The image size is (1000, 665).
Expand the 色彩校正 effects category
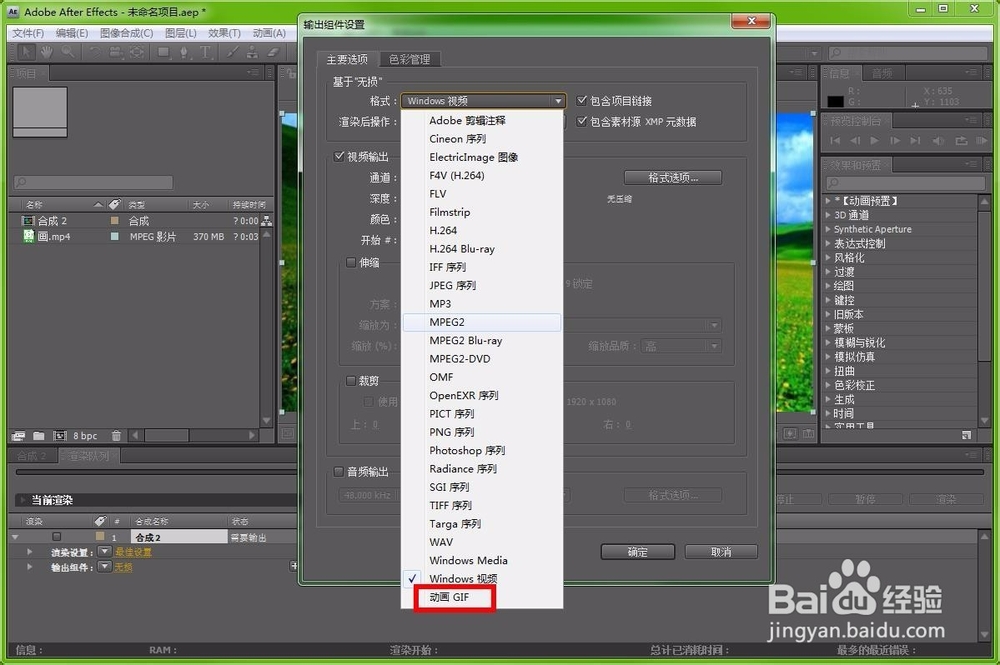click(x=828, y=385)
